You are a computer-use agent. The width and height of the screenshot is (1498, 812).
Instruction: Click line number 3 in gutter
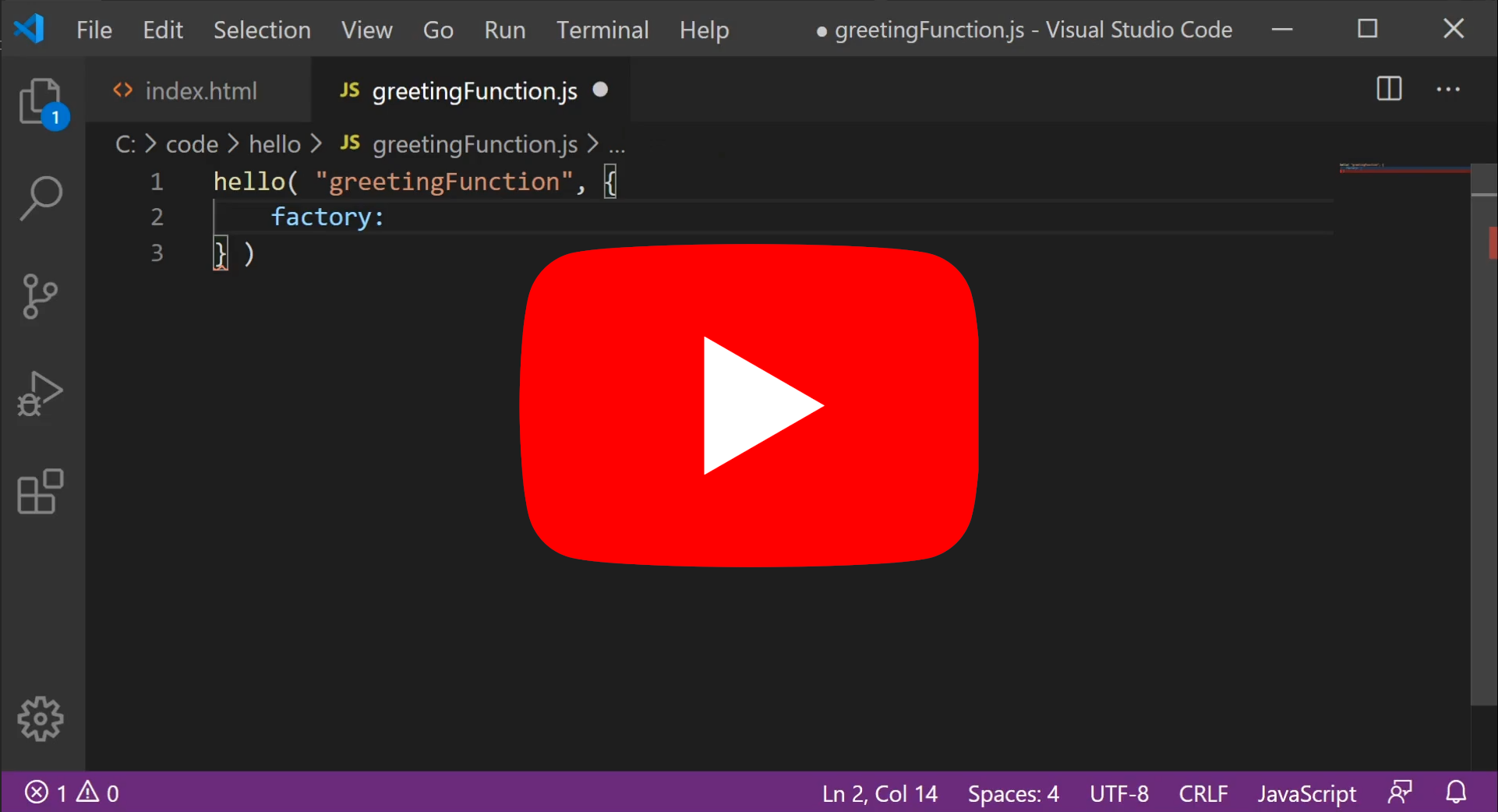point(157,252)
